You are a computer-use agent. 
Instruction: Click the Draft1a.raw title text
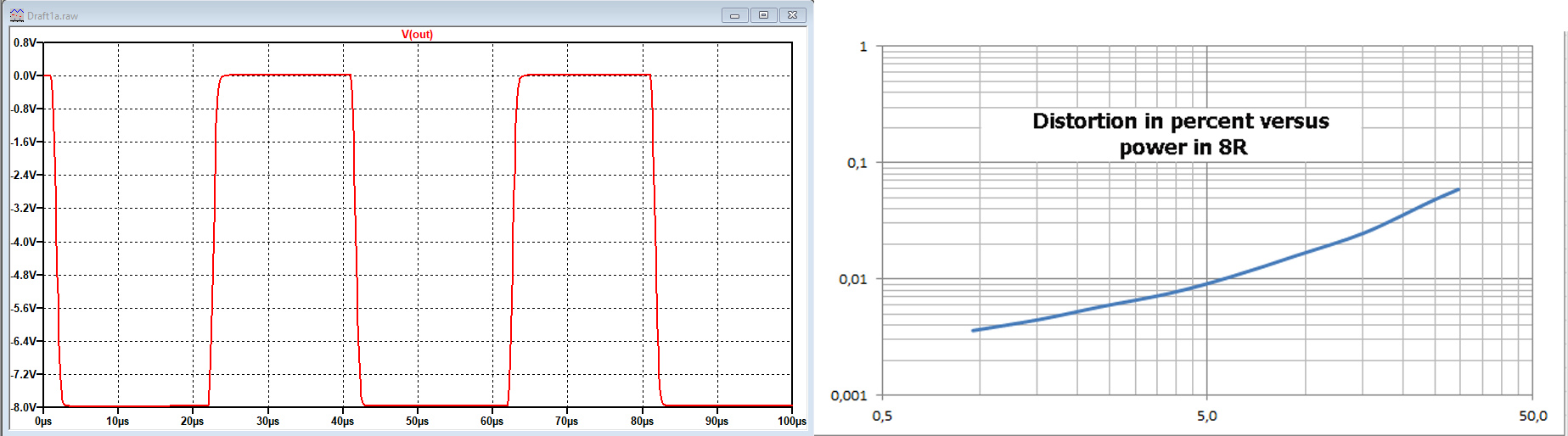tap(53, 15)
